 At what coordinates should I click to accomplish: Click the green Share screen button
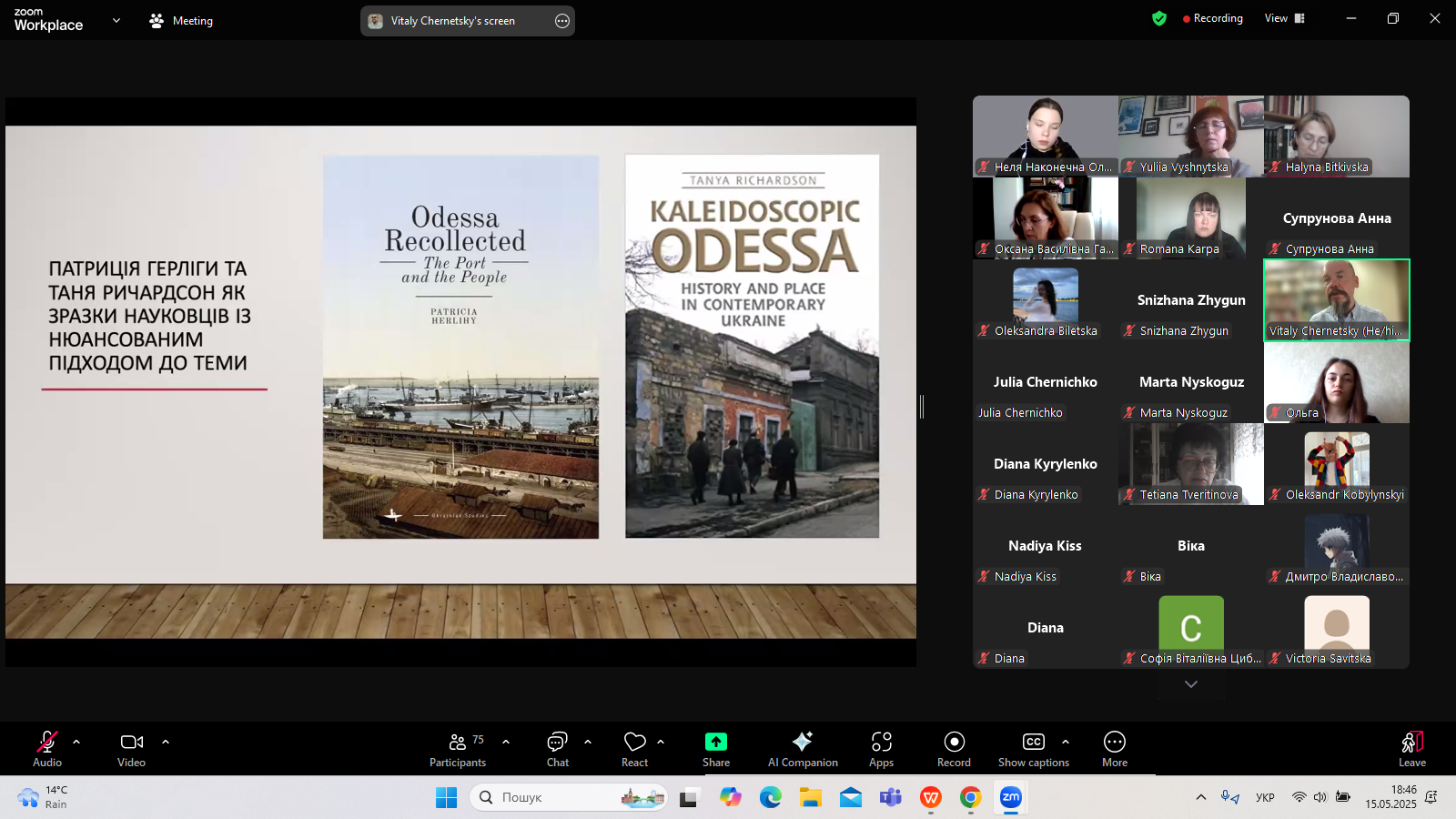716,749
